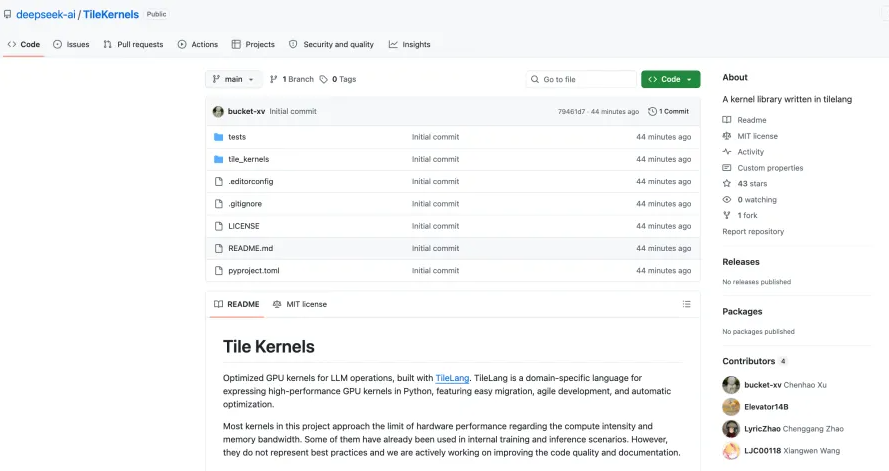The width and height of the screenshot is (889, 471).
Task: Open commit hash 79461d7
Action: click(571, 112)
